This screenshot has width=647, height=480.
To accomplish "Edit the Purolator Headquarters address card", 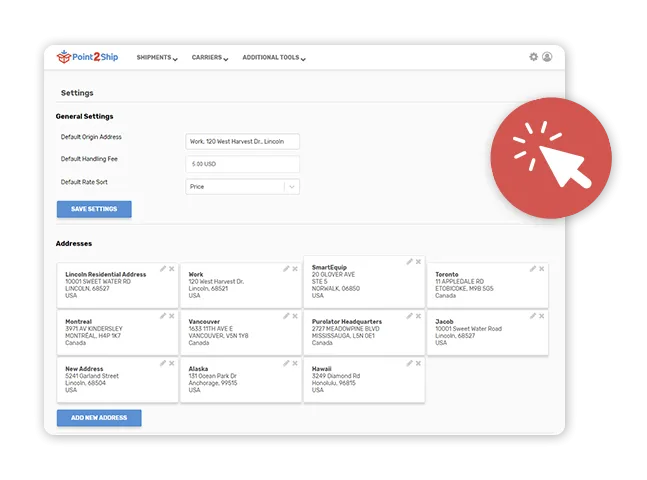I will click(x=409, y=316).
